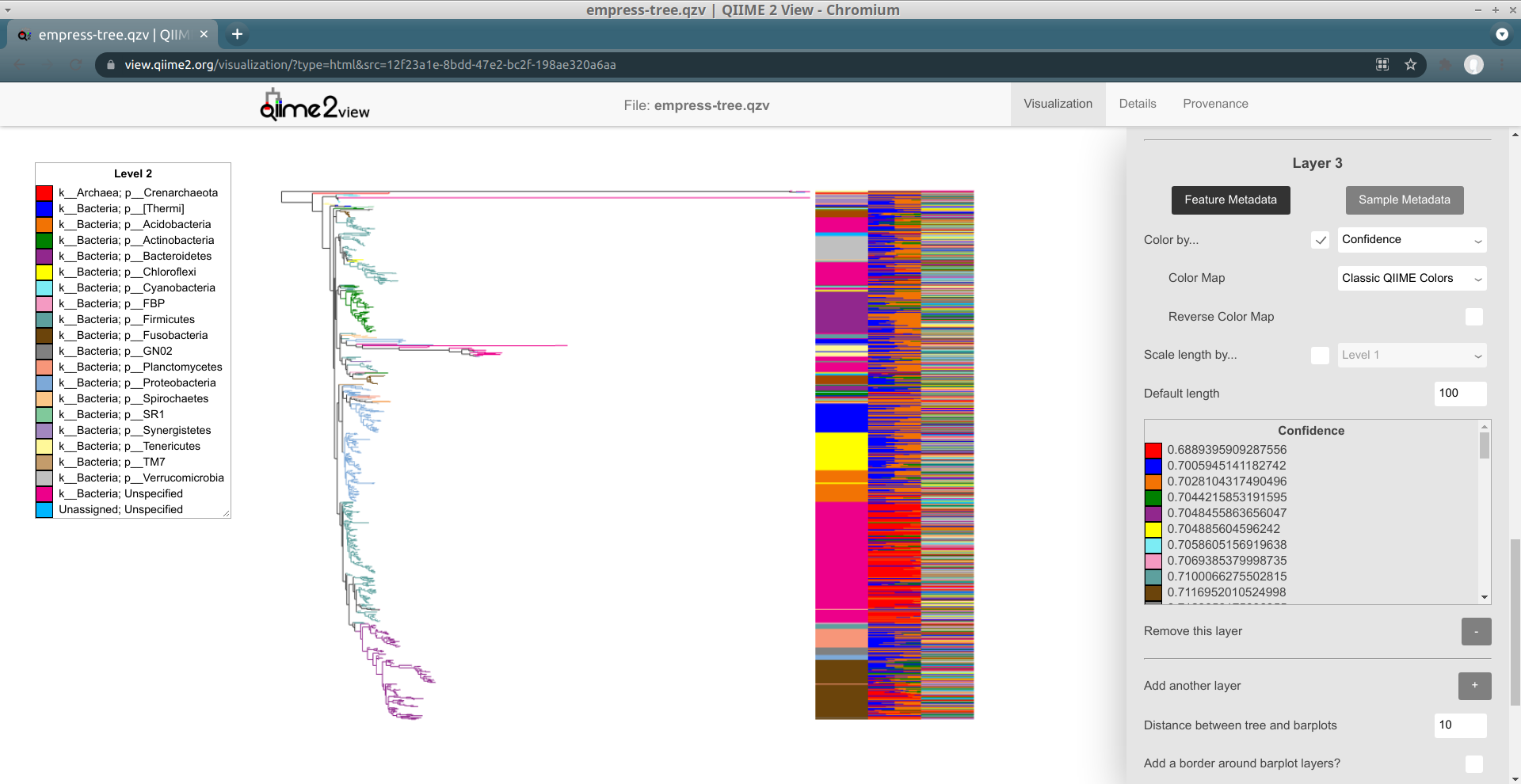Enable a border around barplot layers
1521x784 pixels.
click(1474, 763)
